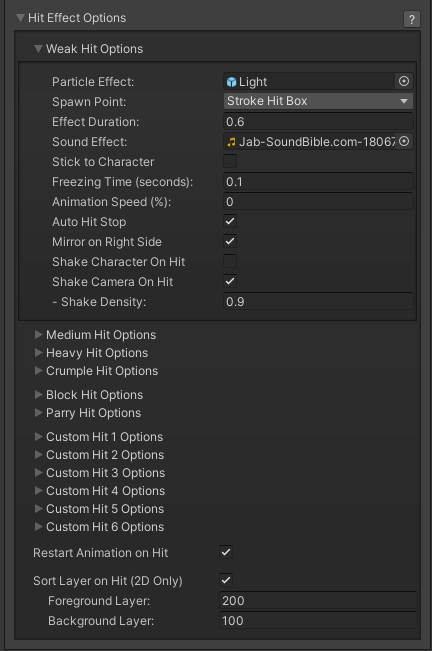Viewport: 432px width, 651px height.
Task: Open object picker for Sound Effect
Action: click(404, 142)
